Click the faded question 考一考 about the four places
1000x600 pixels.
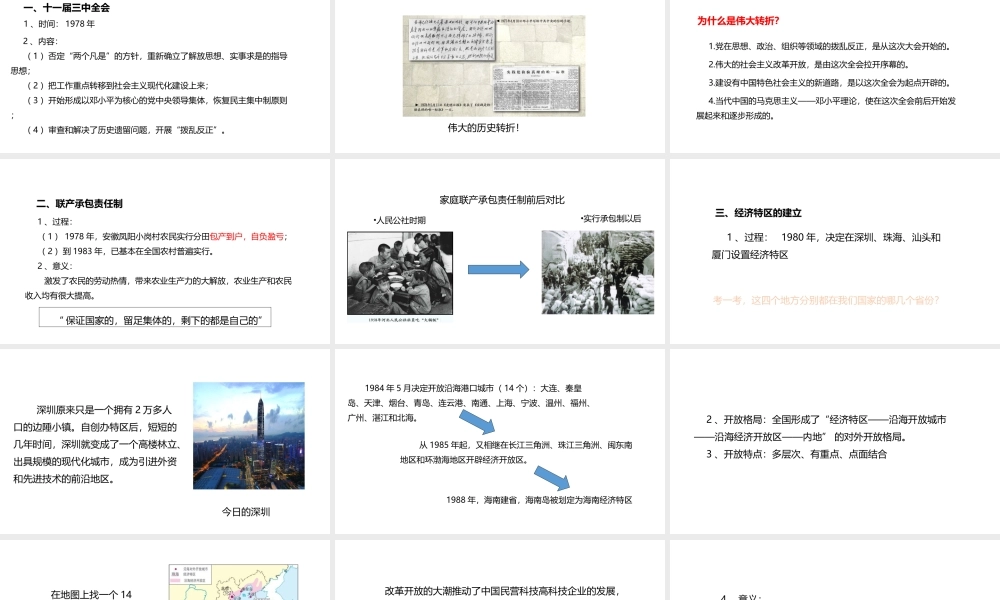point(826,300)
